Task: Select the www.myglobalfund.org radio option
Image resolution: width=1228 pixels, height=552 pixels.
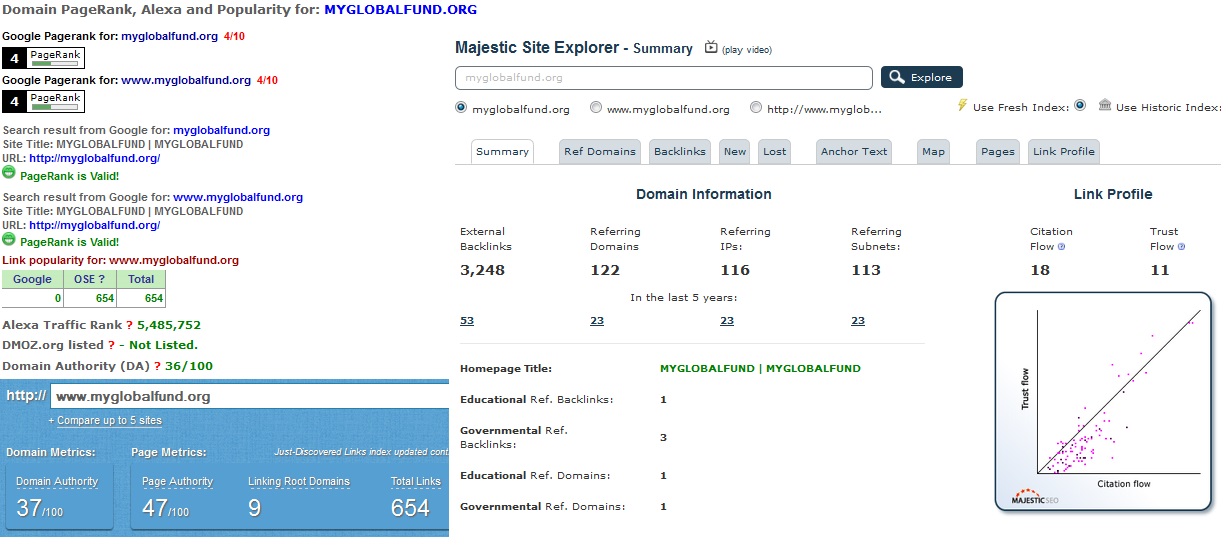Action: [x=596, y=108]
